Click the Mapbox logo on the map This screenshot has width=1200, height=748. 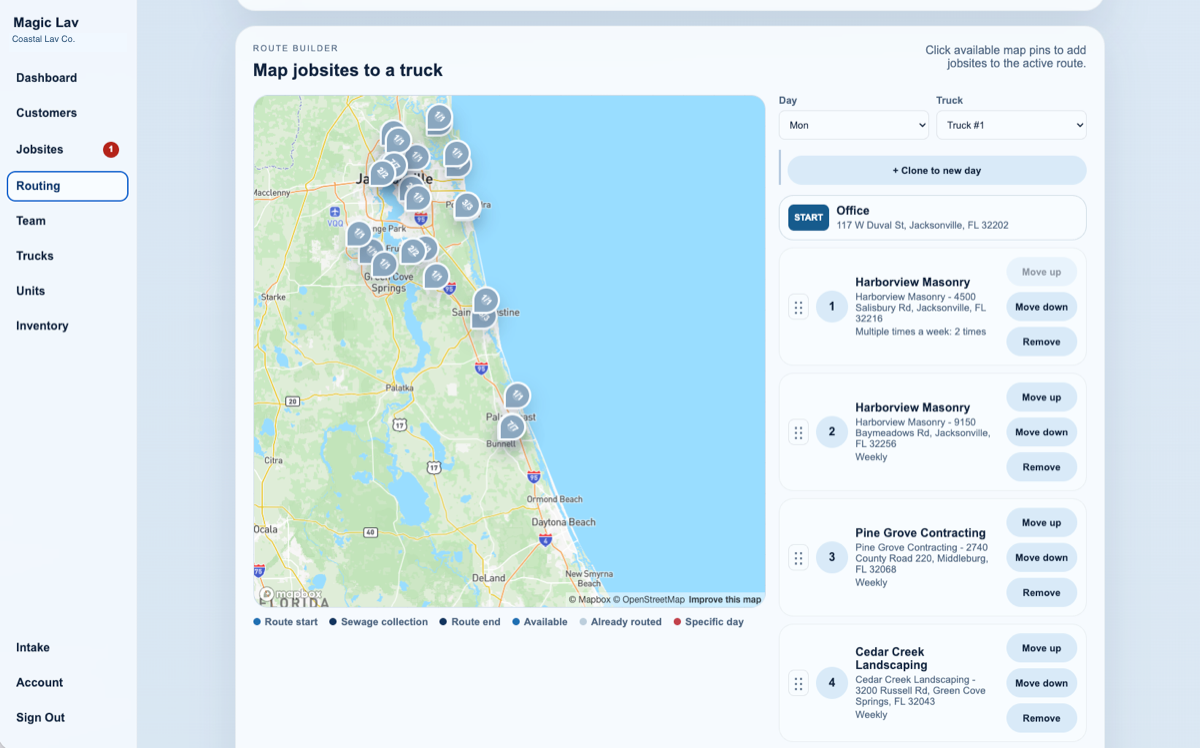(291, 594)
